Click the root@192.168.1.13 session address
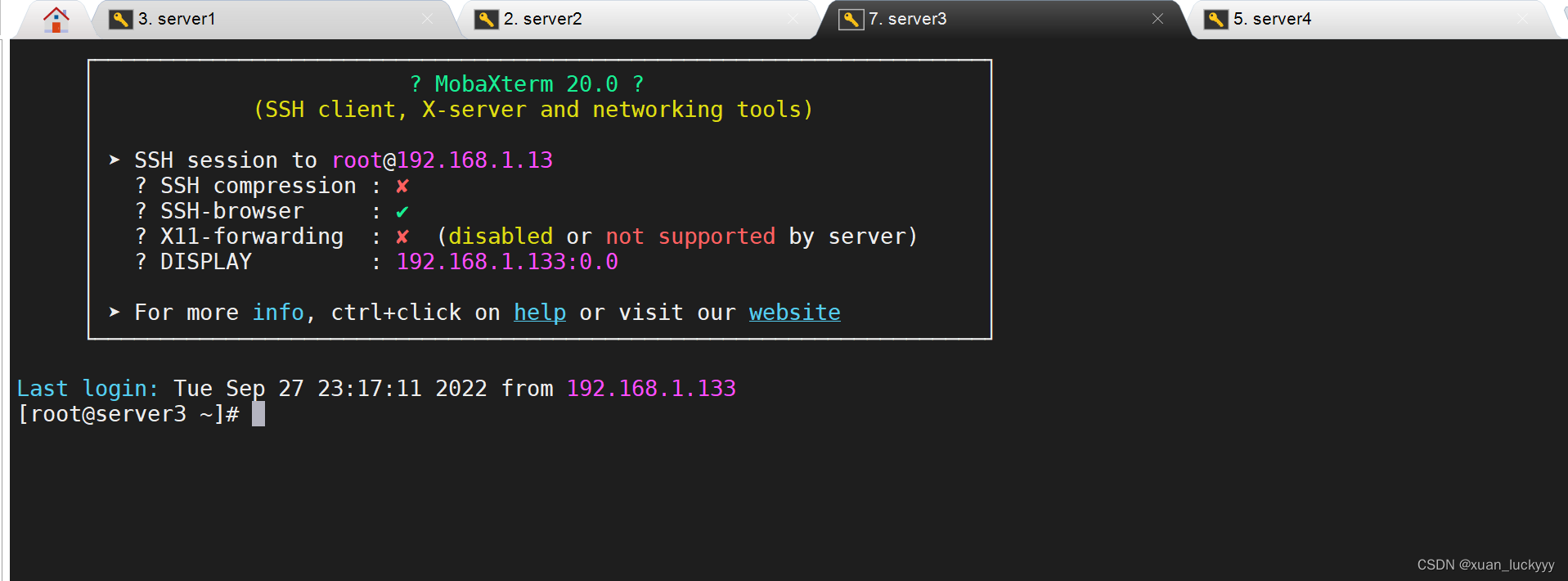The height and width of the screenshot is (581, 1568). 443,160
